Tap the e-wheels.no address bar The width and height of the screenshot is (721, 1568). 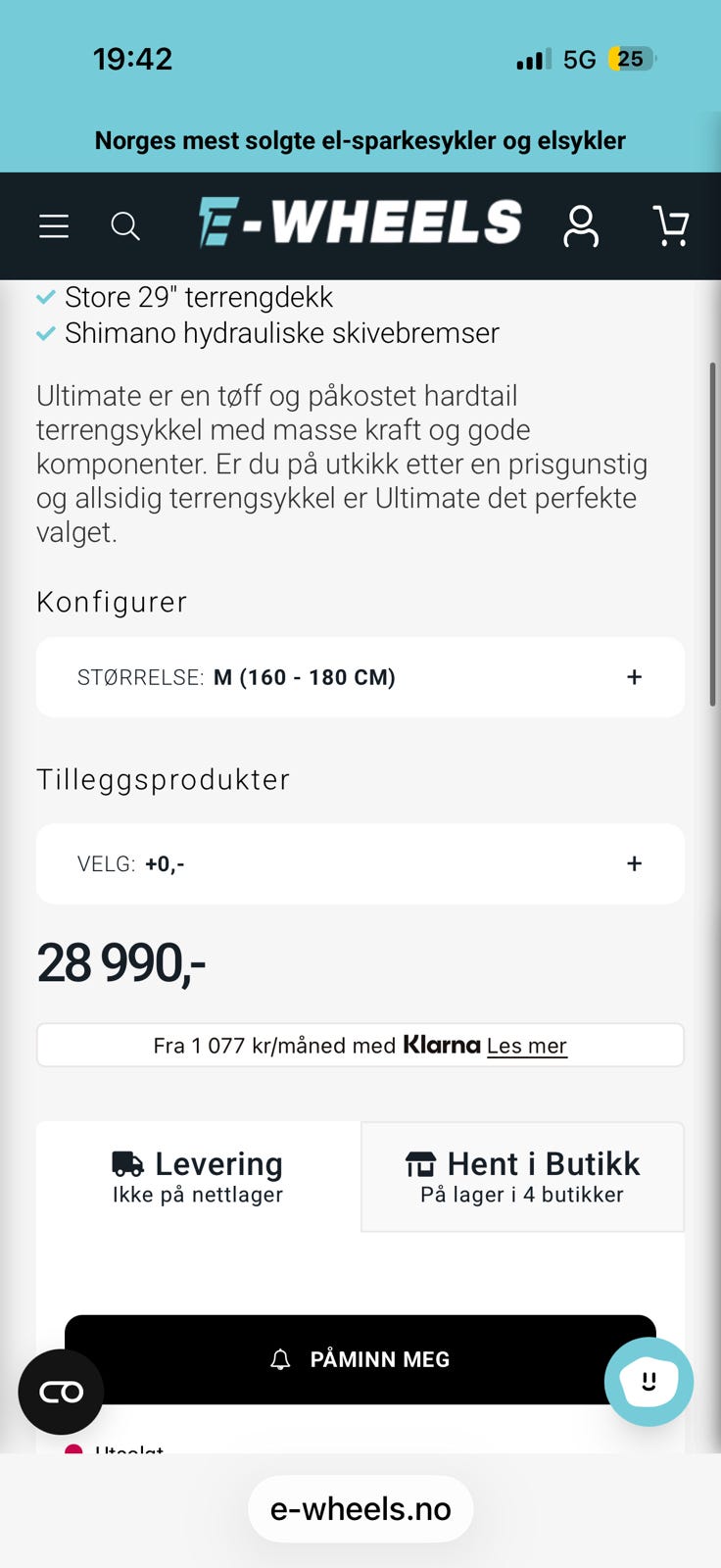click(360, 1509)
